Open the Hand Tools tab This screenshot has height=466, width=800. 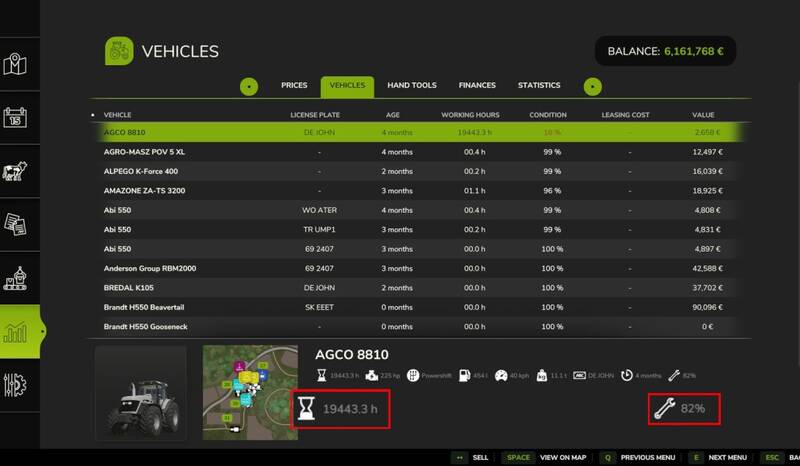(x=411, y=86)
